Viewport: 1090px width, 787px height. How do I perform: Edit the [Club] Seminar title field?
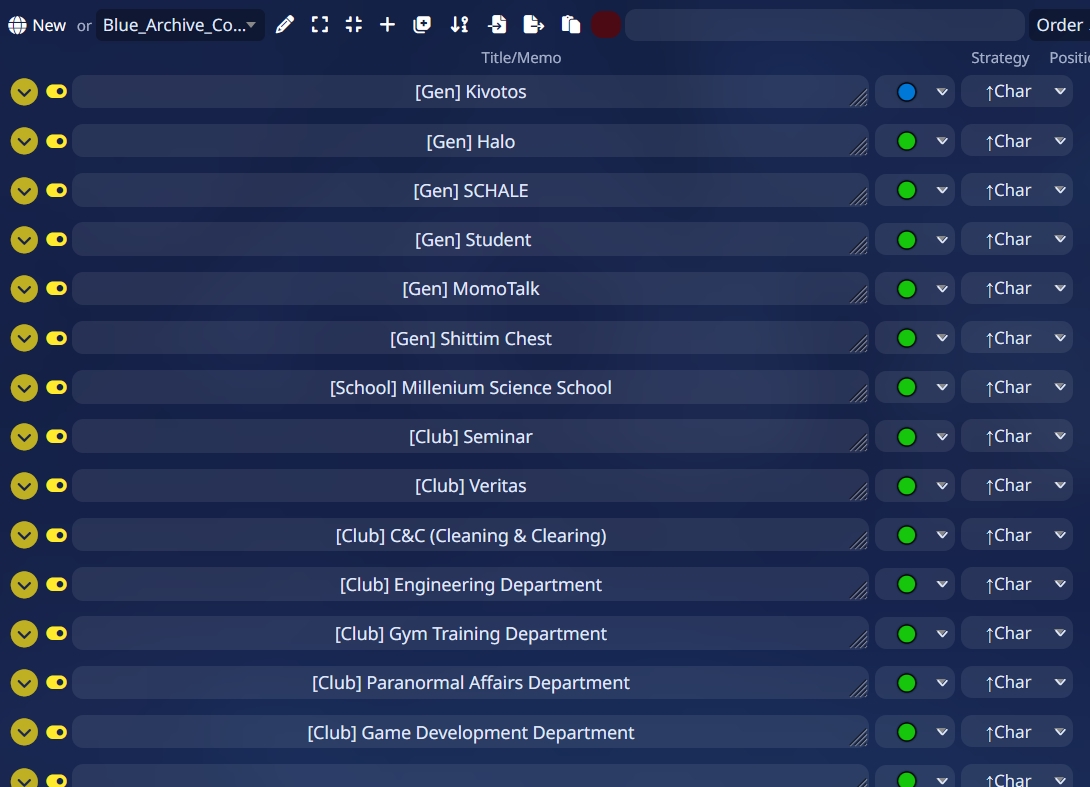[x=471, y=437]
